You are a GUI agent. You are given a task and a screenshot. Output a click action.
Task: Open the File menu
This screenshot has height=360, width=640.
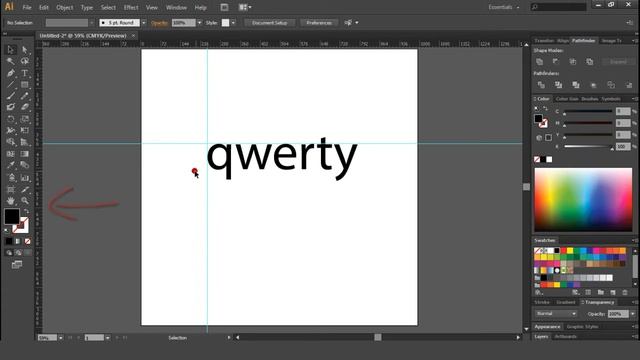pos(27,7)
